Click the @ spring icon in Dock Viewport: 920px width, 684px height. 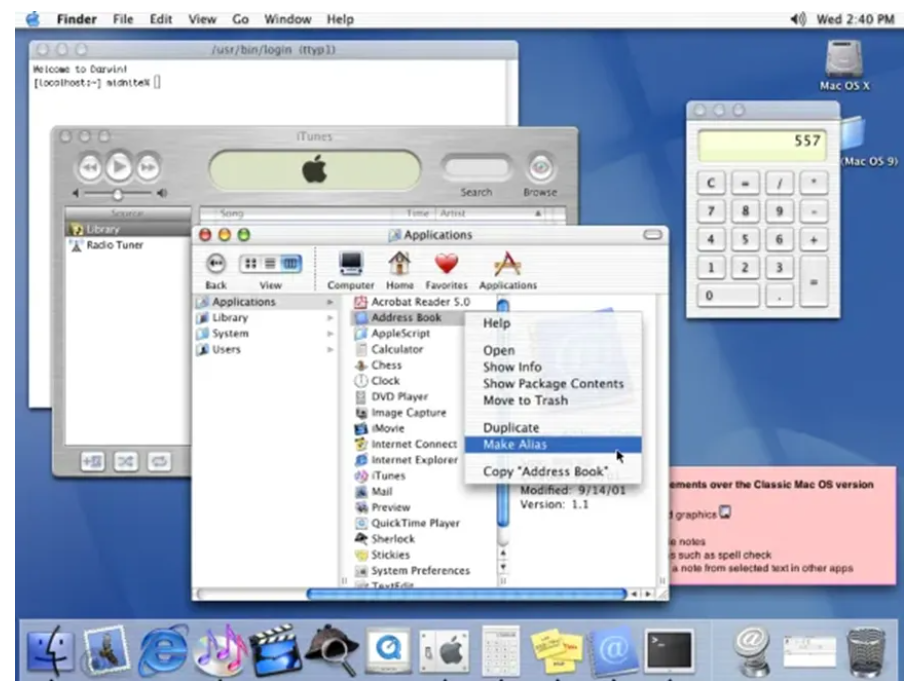pos(753,650)
